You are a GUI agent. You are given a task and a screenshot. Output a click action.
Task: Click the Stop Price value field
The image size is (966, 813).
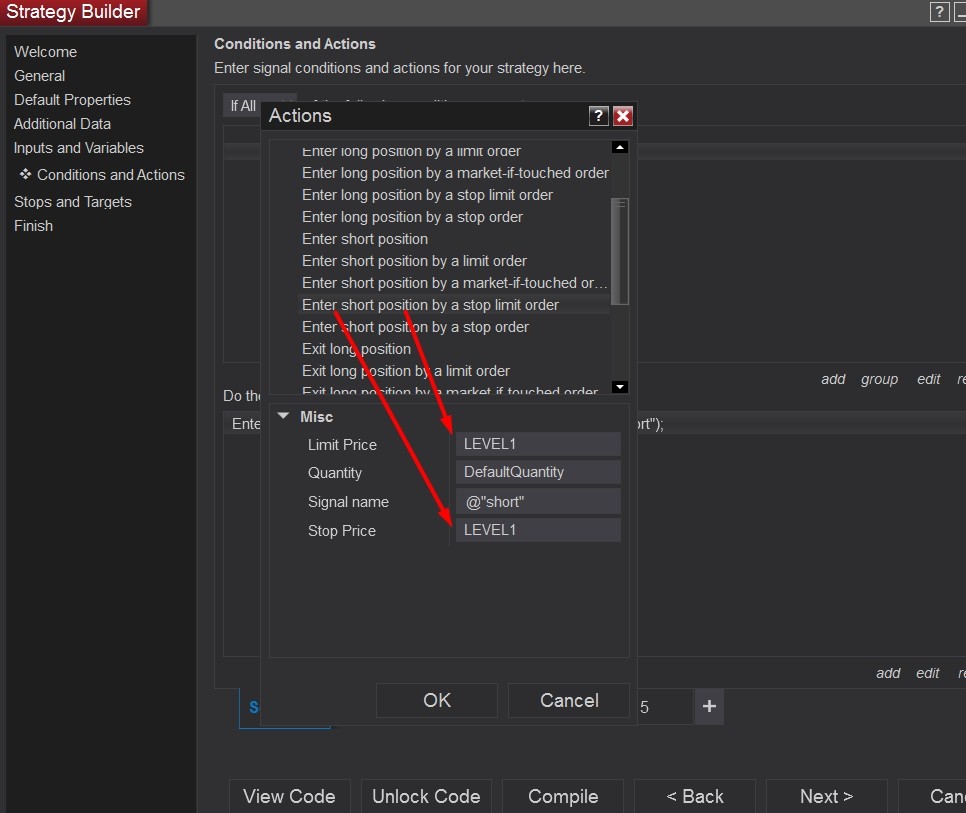click(538, 530)
